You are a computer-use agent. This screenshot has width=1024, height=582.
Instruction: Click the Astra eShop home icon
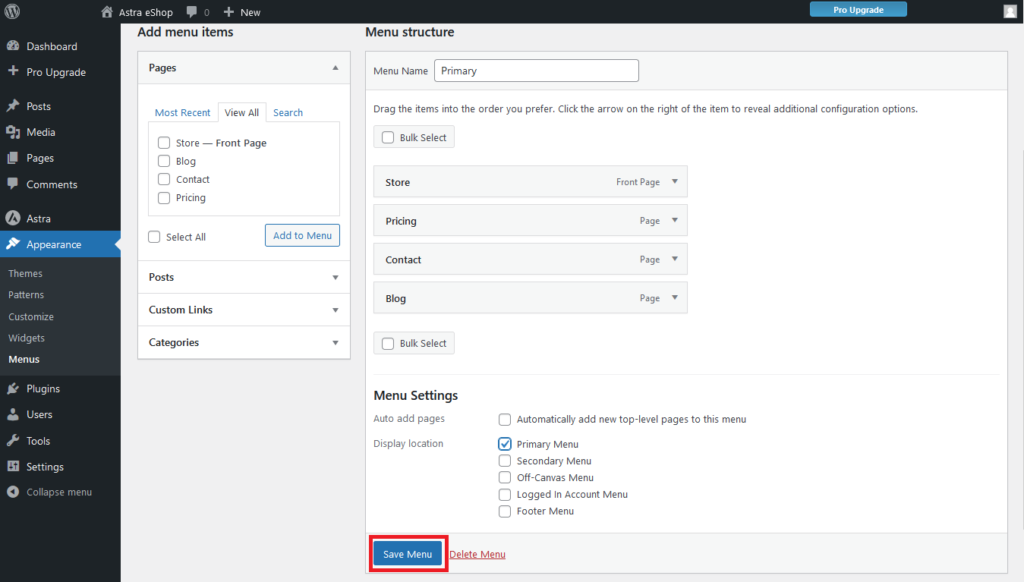click(x=107, y=12)
